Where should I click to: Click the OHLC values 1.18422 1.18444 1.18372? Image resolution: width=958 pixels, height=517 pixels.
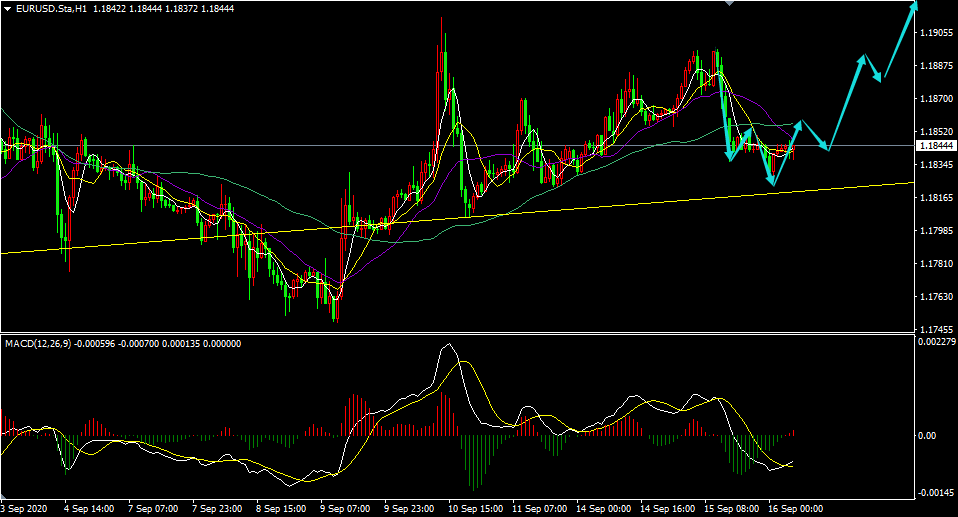(145, 9)
